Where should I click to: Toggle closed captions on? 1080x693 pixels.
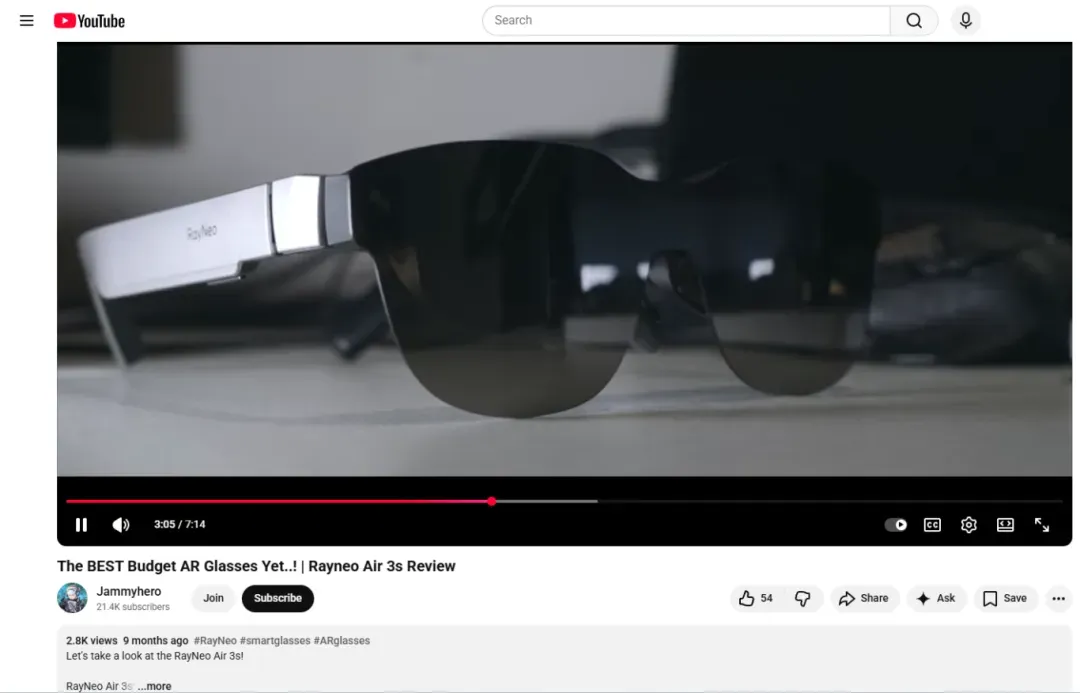(x=932, y=525)
